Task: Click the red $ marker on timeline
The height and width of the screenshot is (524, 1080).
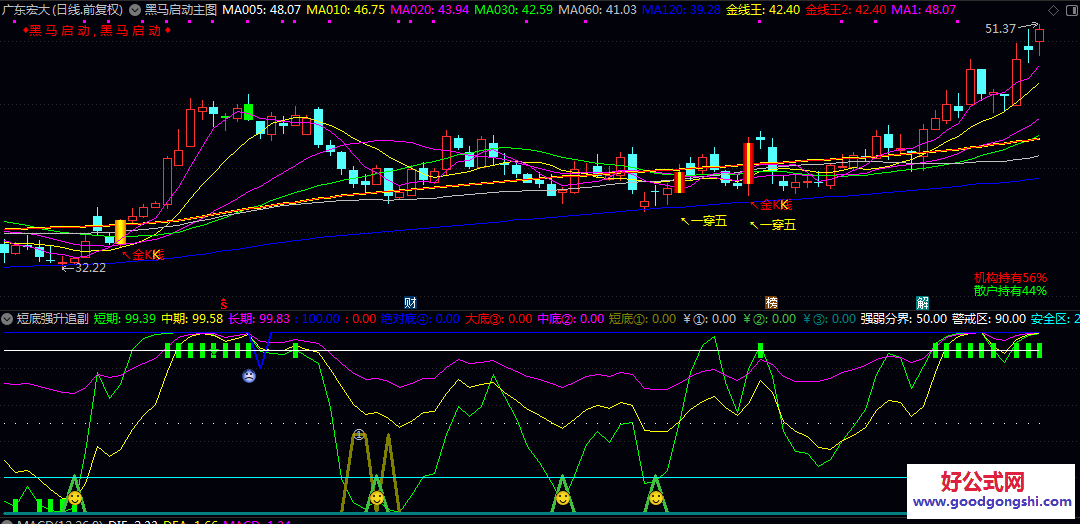Action: pos(225,302)
